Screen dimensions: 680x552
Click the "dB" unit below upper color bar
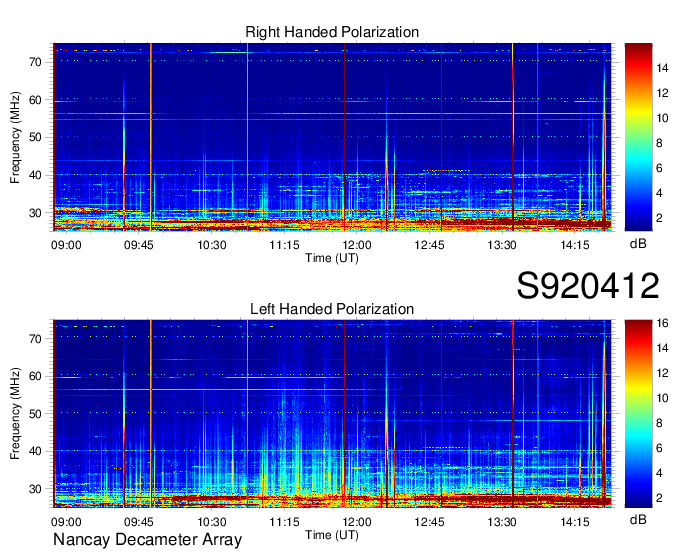[638, 244]
